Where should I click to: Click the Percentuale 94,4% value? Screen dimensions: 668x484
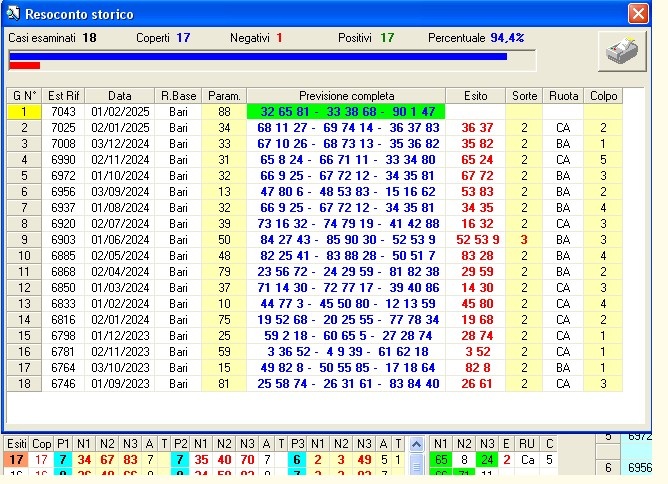coord(507,37)
